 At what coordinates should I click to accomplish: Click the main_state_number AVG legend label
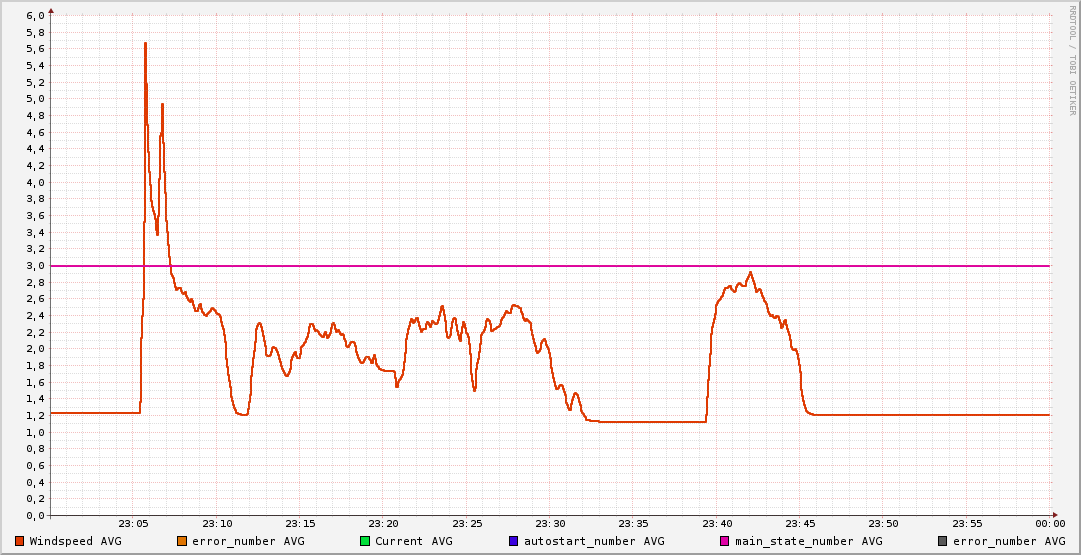pos(808,541)
